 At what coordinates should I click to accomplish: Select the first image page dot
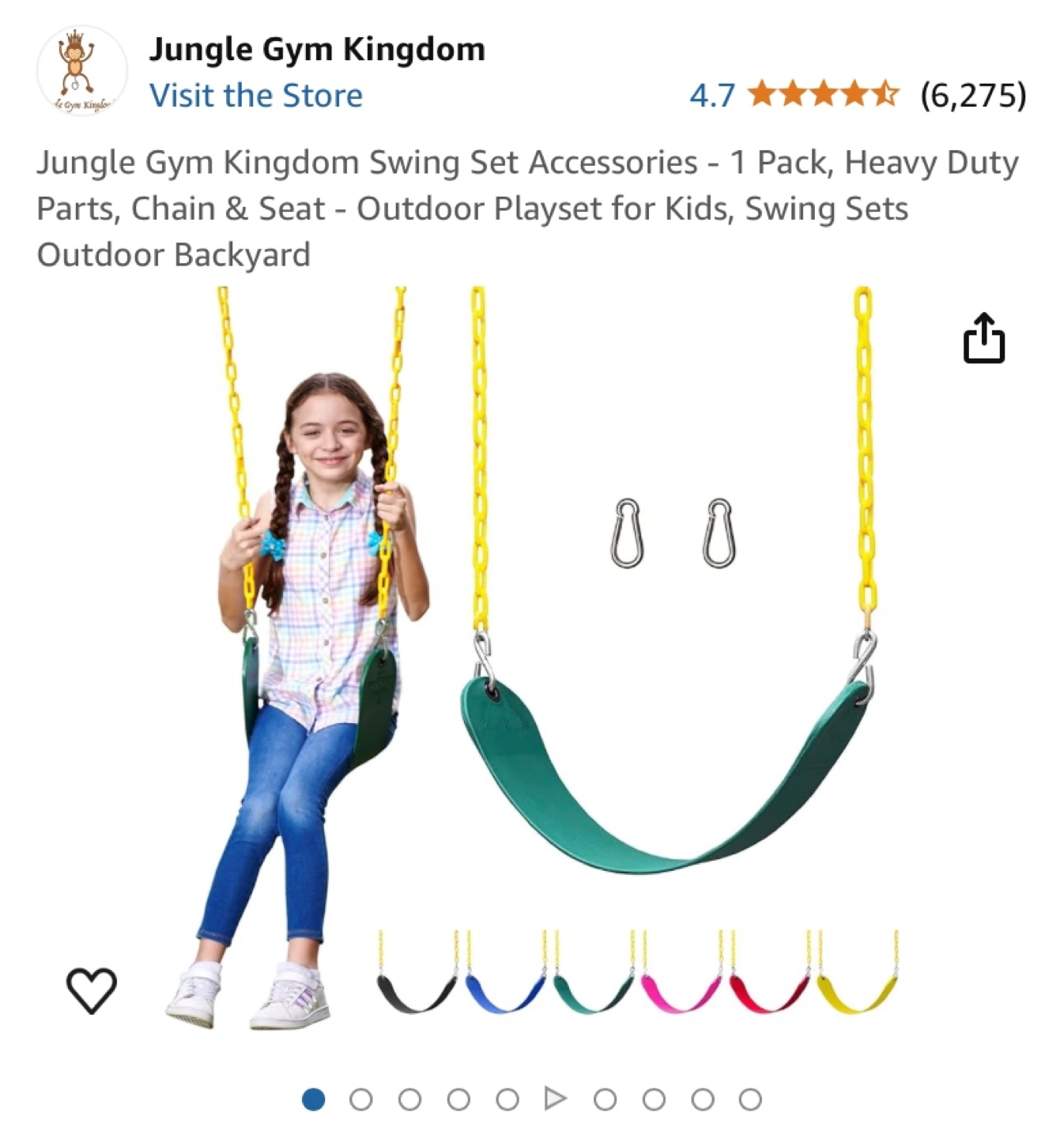coord(314,1099)
